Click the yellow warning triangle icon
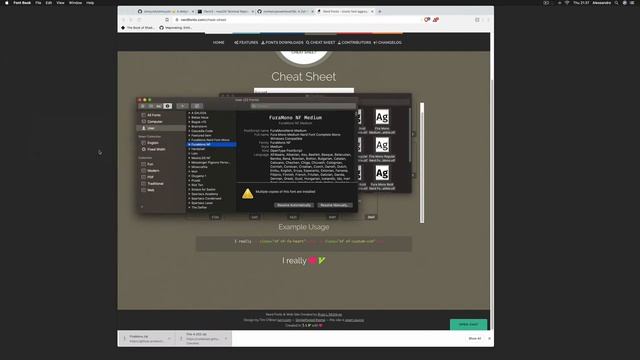 click(x=247, y=193)
